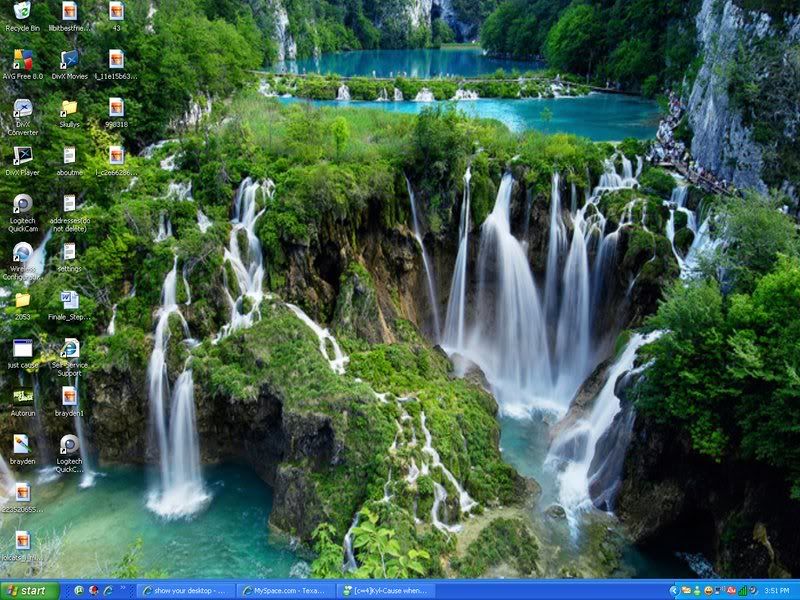Launch AVG Free 8.0 shortcut

22,60
